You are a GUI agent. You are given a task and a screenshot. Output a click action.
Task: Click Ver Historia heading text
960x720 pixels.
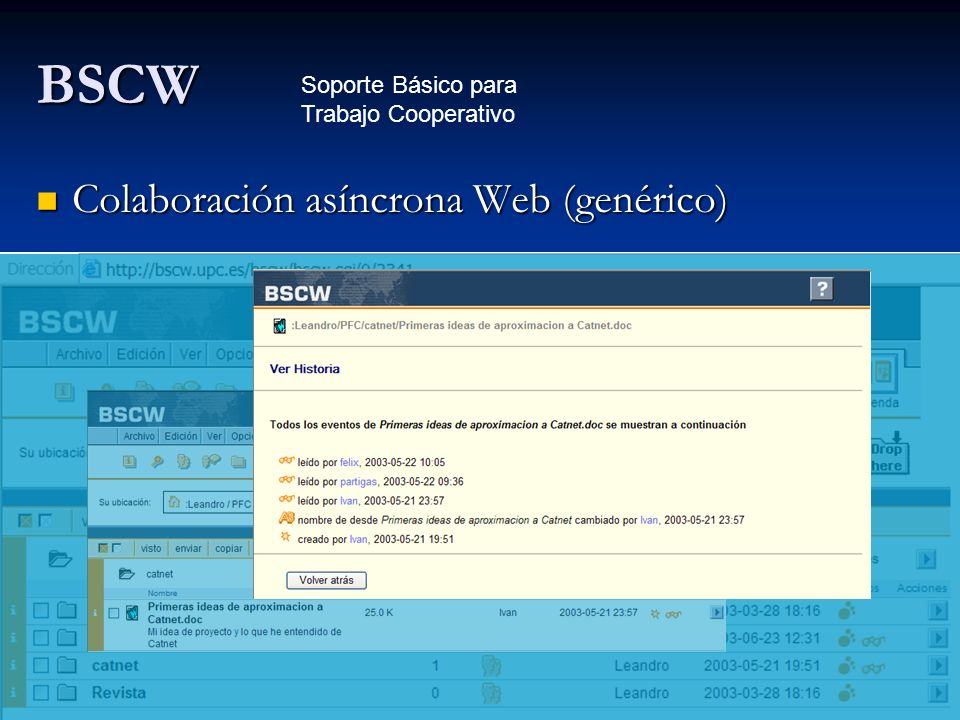304,369
